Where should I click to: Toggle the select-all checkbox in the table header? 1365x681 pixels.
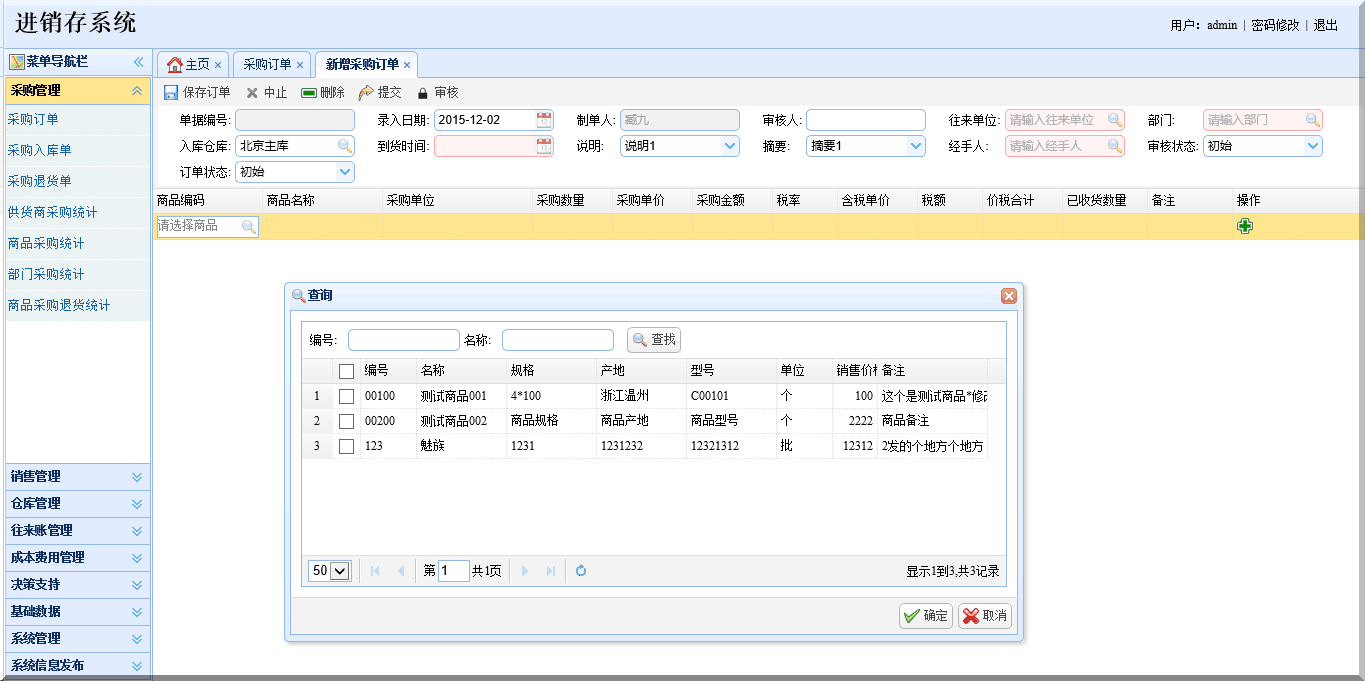pyautogui.click(x=346, y=372)
